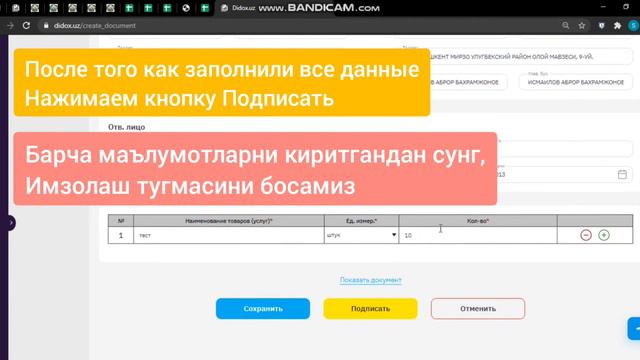Click the empty field above the date field
The image size is (640, 360).
[565, 149]
